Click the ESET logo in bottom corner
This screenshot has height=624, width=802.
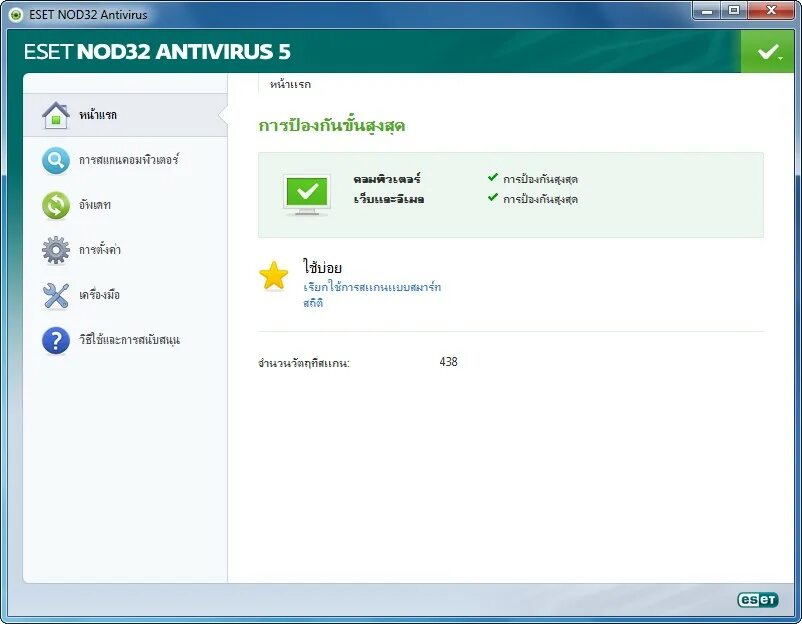(758, 599)
